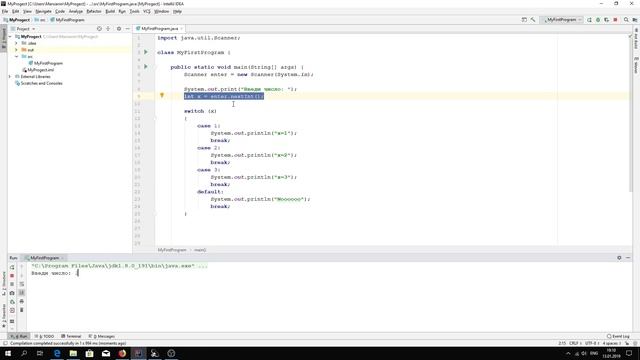The width and height of the screenshot is (640, 360).
Task: Expand the out folder
Action: click(16, 50)
